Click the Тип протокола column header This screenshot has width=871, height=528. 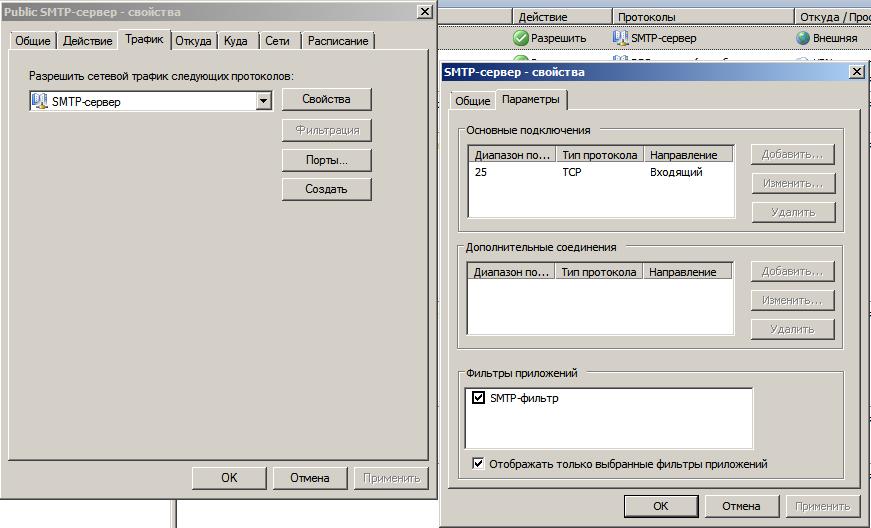599,155
